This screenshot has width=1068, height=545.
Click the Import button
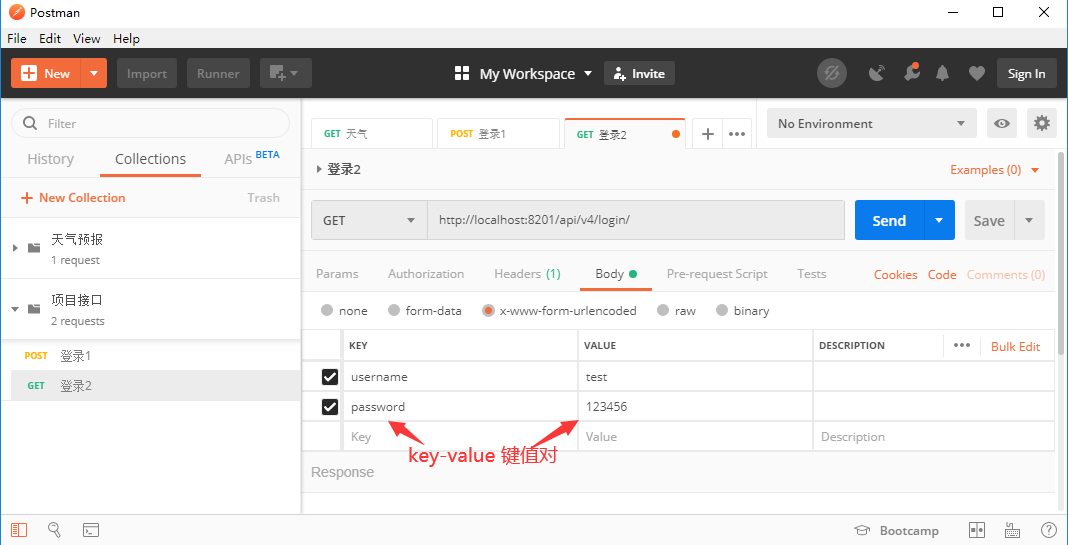pos(147,73)
